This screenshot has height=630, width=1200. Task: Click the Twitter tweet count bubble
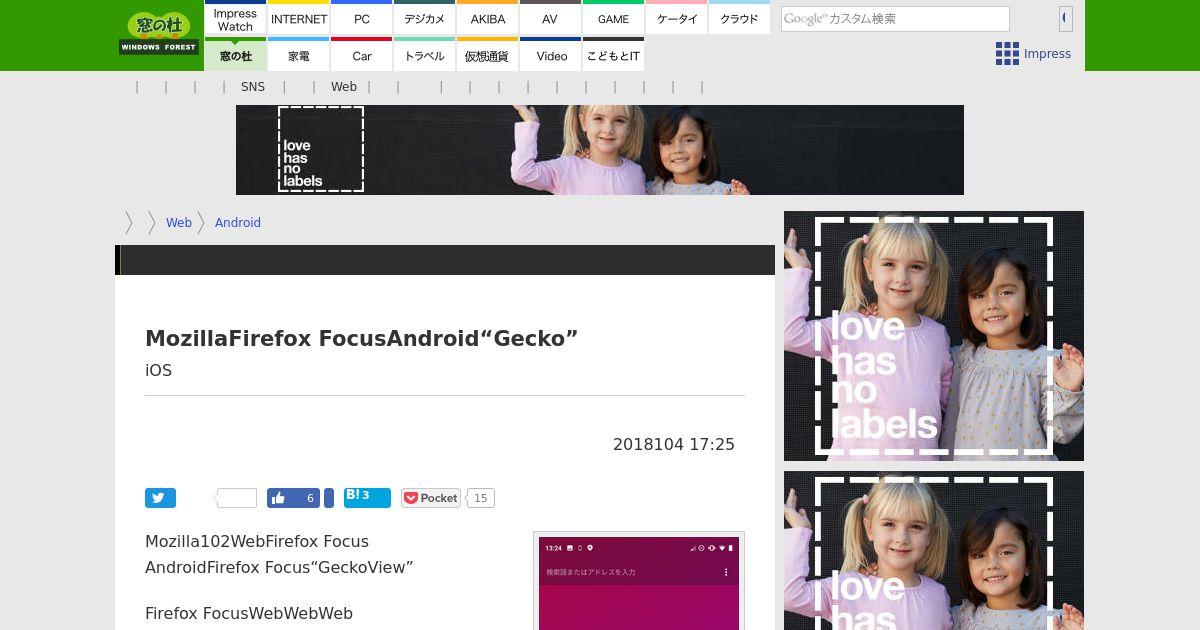(x=237, y=498)
